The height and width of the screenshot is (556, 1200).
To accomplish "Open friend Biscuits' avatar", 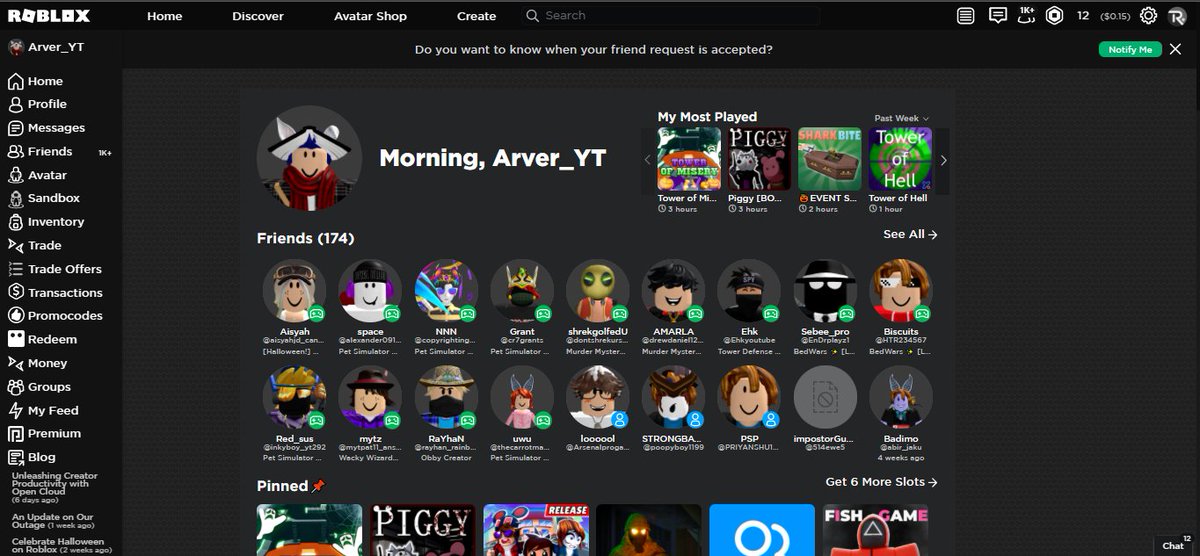I will (901, 291).
